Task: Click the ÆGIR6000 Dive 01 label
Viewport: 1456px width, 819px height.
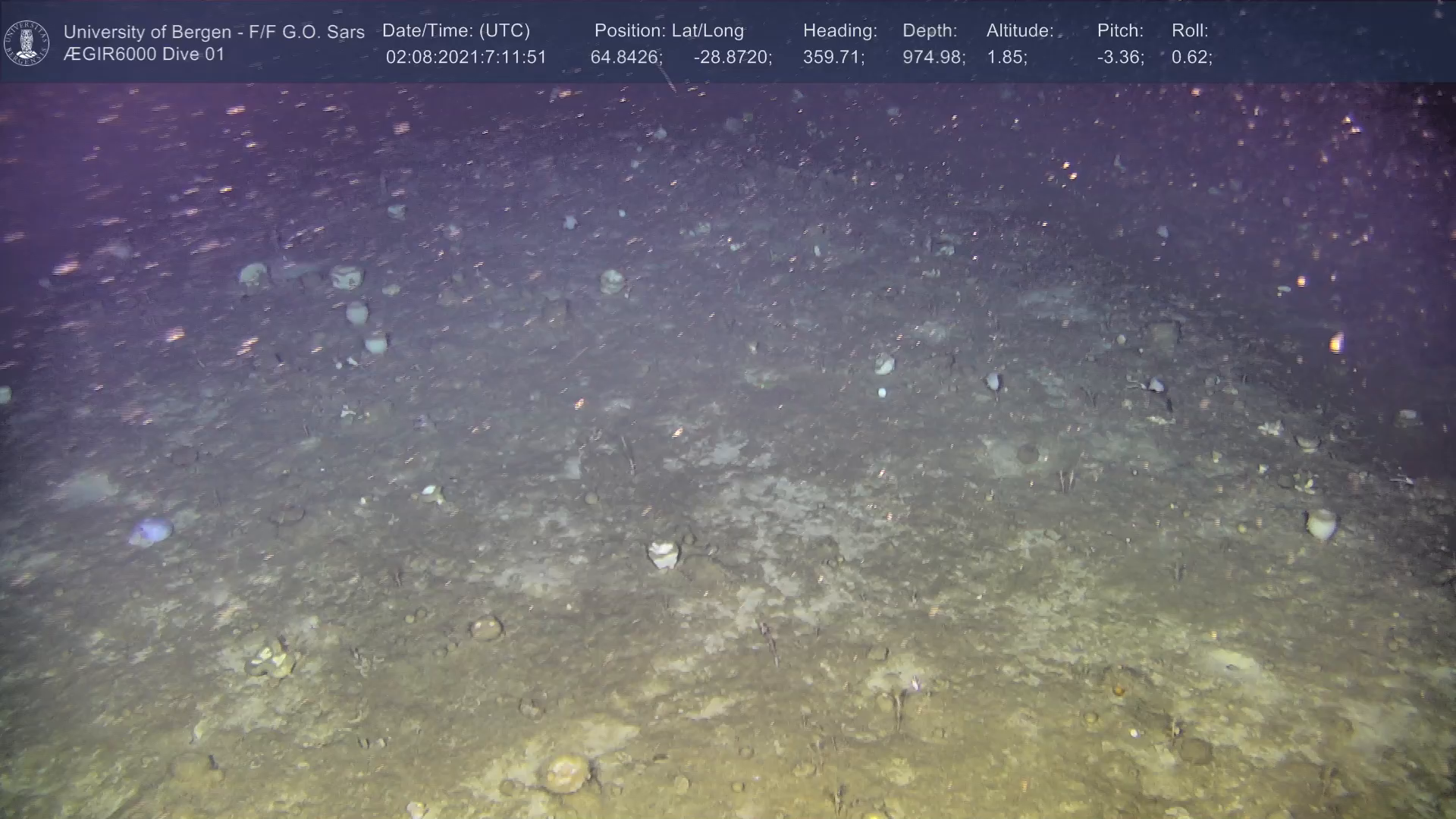Action: click(144, 55)
